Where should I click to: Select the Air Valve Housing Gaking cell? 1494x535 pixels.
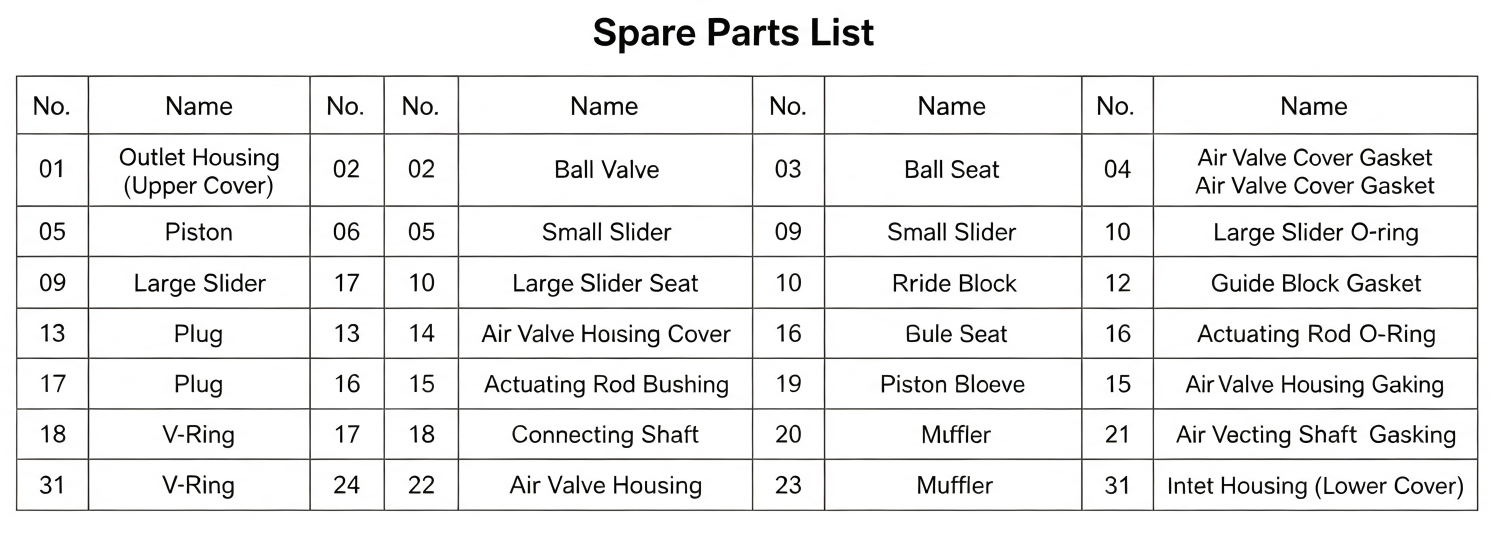pos(1314,384)
